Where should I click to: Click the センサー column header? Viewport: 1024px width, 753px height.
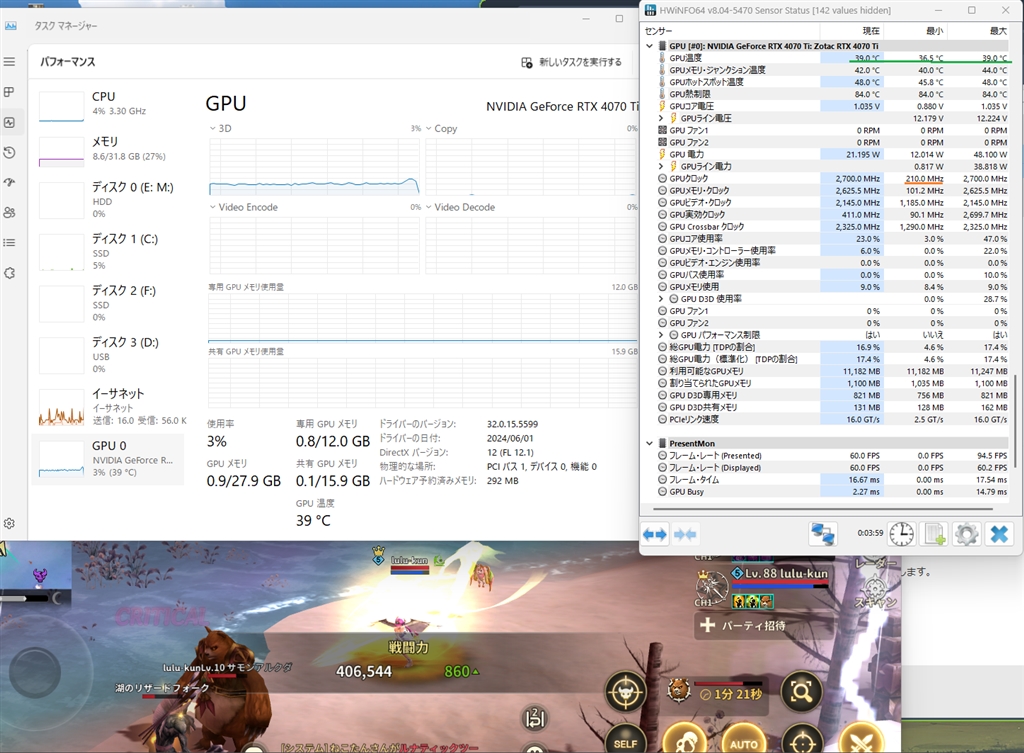[730, 31]
